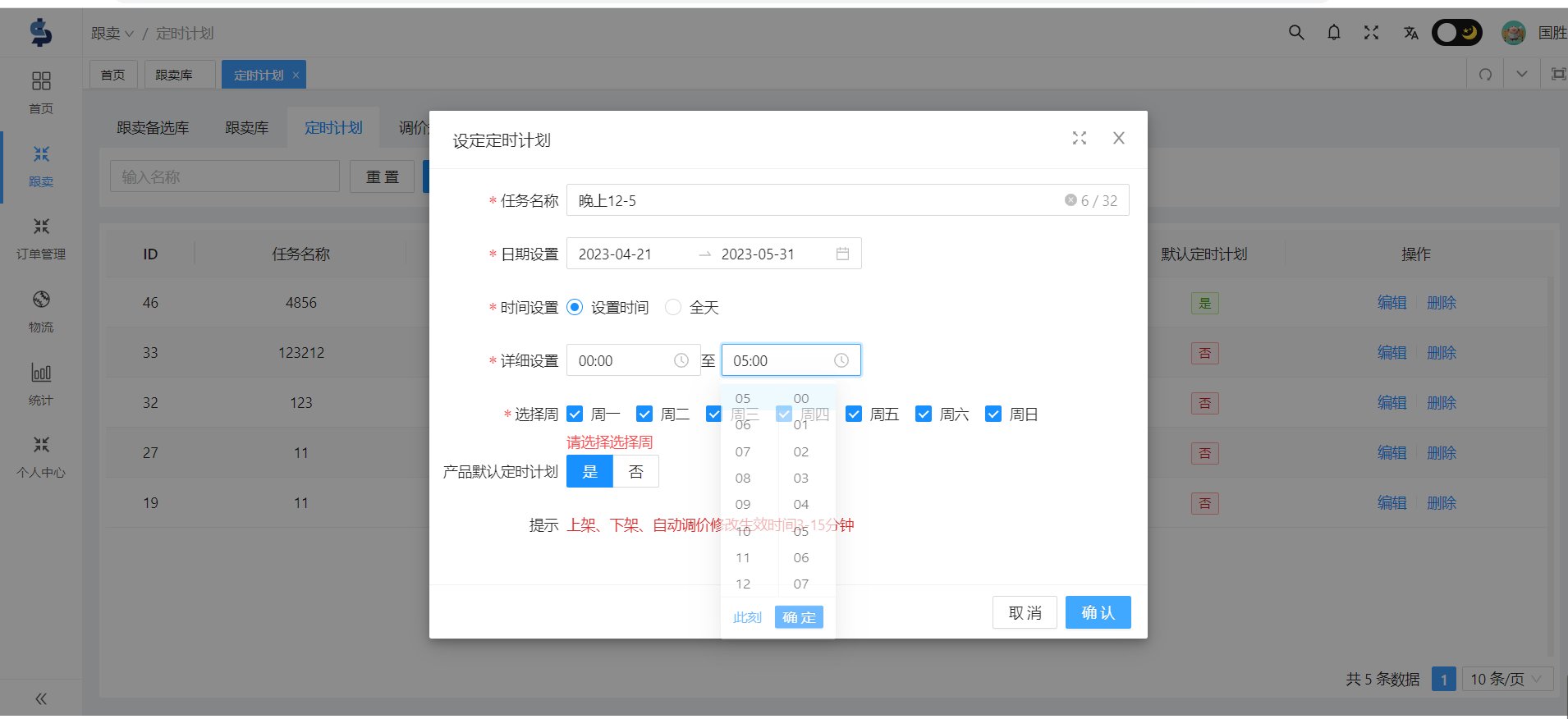Pick hour 08 in the time picker
The image size is (1568, 719).
tap(743, 478)
